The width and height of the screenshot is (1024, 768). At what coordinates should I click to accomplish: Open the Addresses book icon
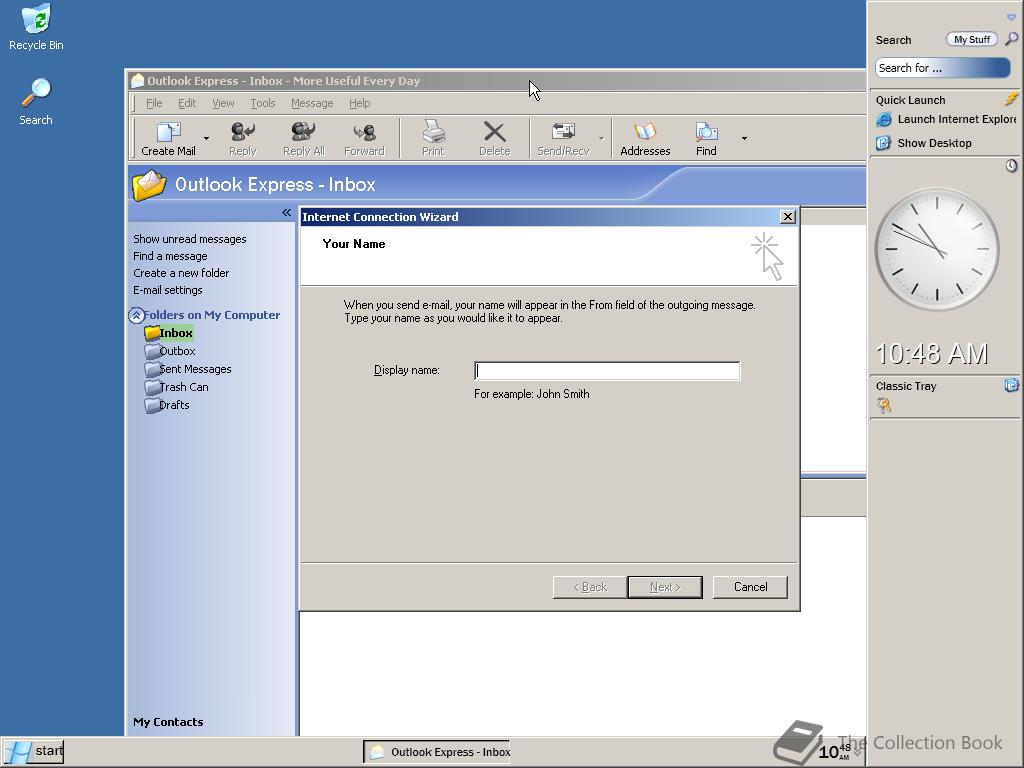[645, 133]
